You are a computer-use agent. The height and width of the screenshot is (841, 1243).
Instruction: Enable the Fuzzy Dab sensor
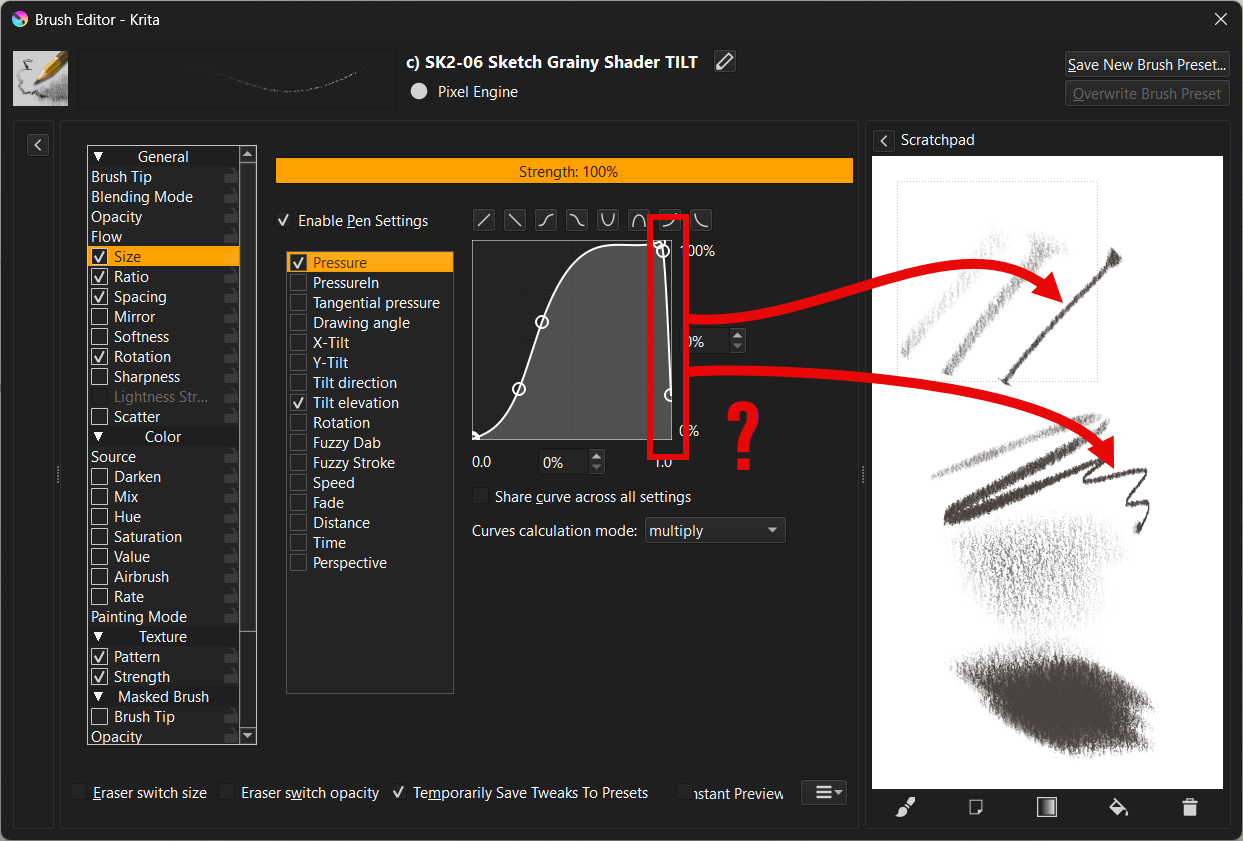tap(298, 443)
